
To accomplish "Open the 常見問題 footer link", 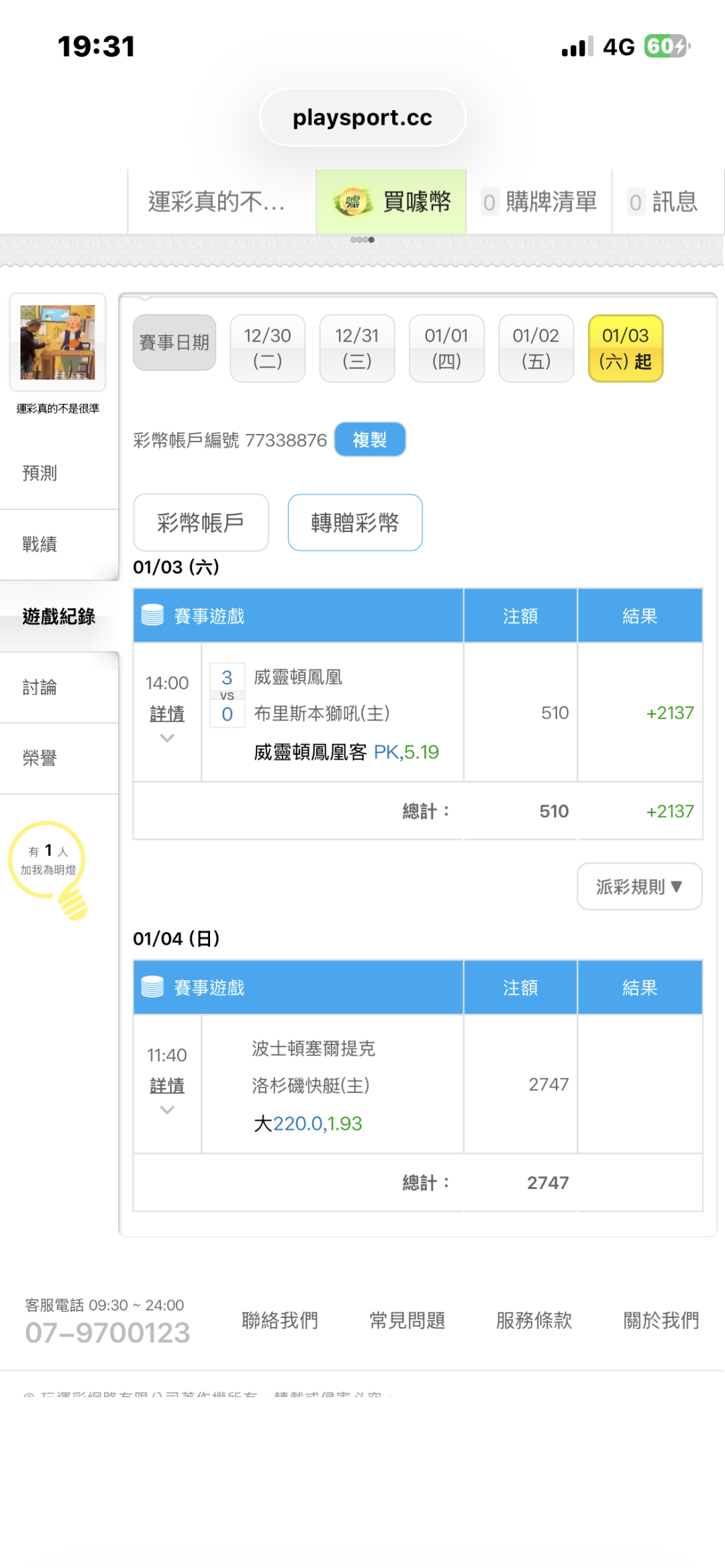I will point(407,1320).
